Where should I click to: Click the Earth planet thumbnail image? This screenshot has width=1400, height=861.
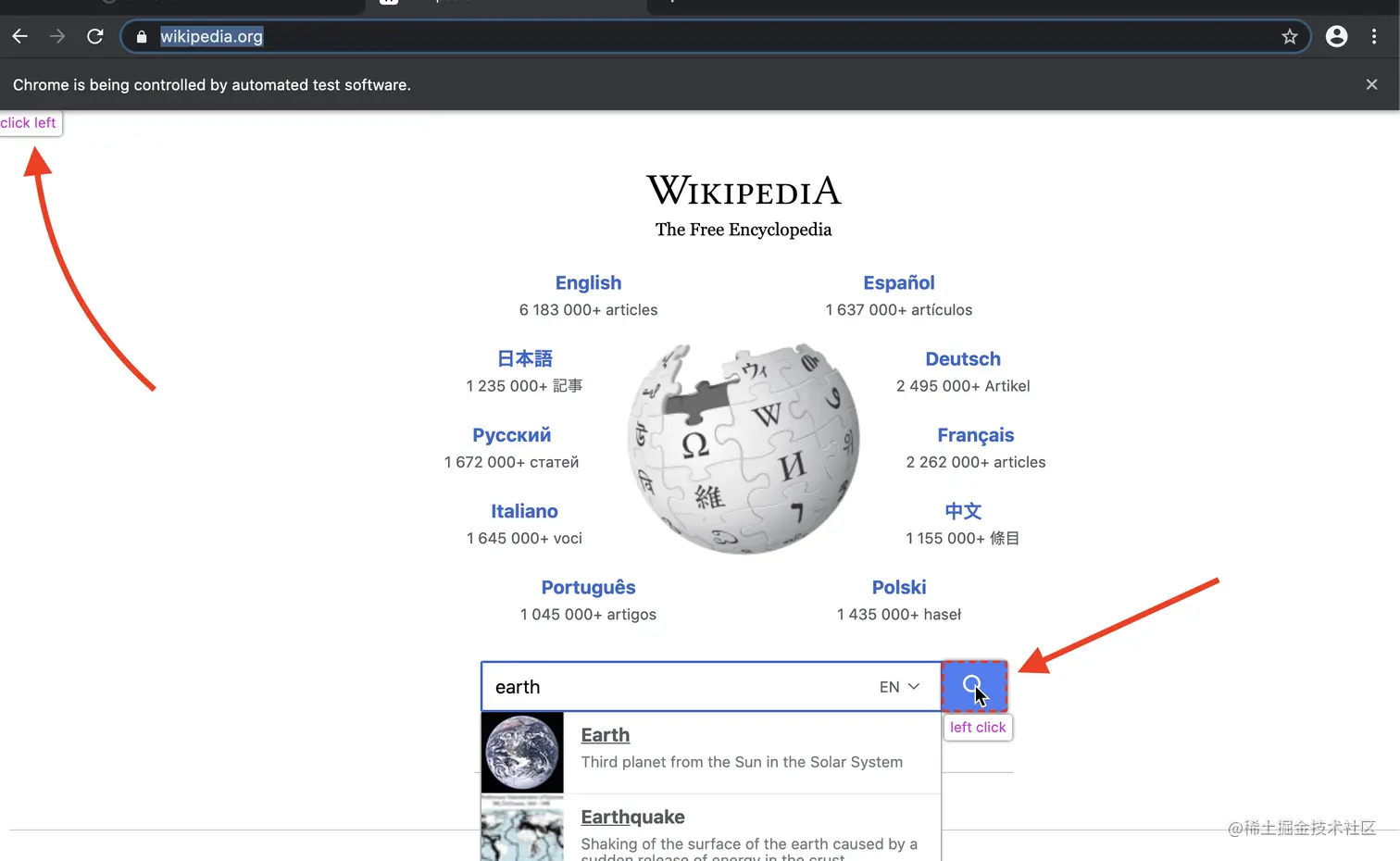click(522, 753)
